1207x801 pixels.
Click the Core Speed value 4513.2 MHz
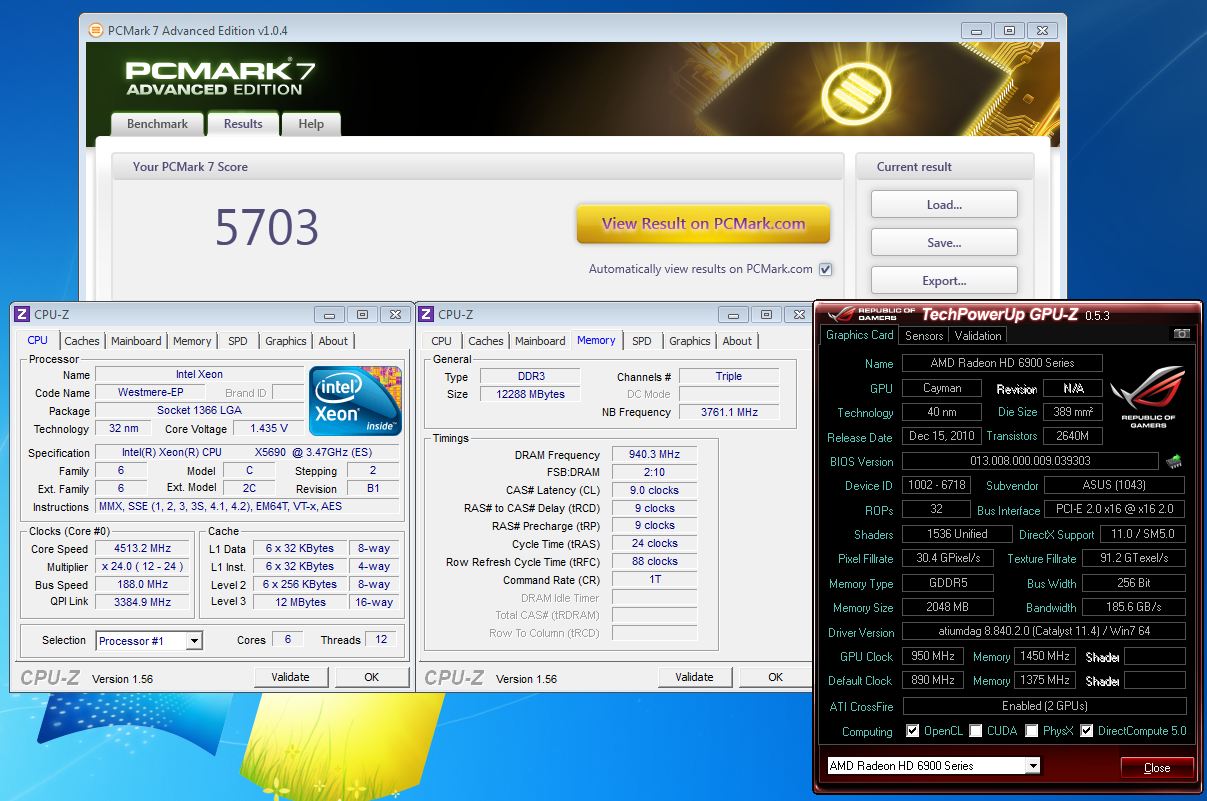coord(143,548)
